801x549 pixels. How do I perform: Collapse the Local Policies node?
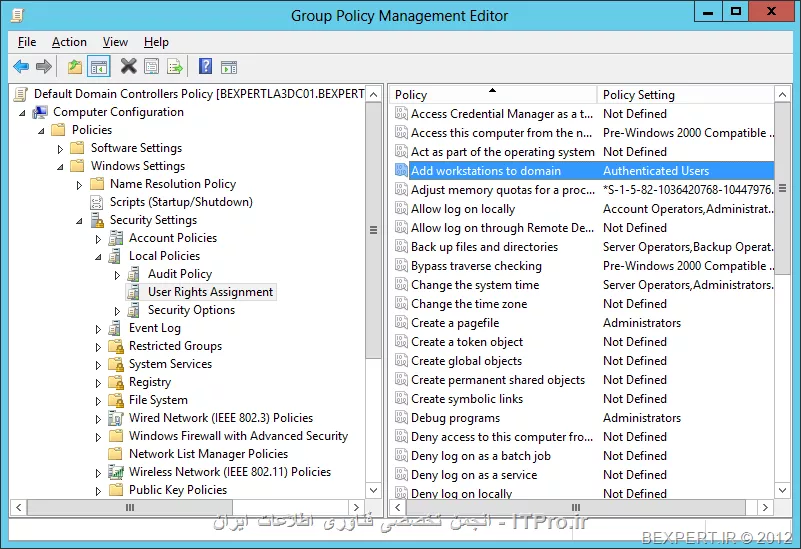tap(98, 256)
